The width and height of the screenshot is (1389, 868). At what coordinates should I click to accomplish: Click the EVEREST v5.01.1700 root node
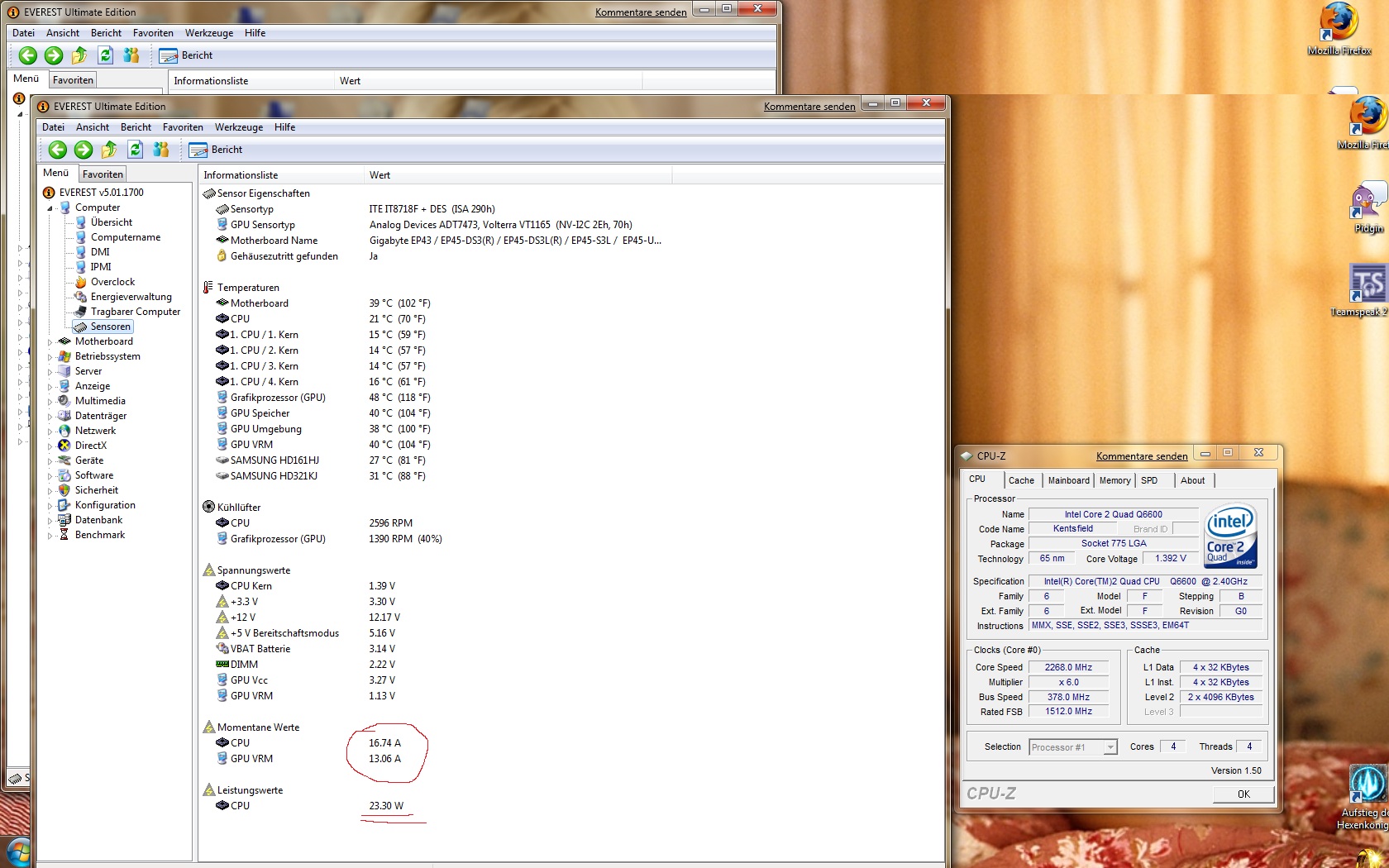101,193
